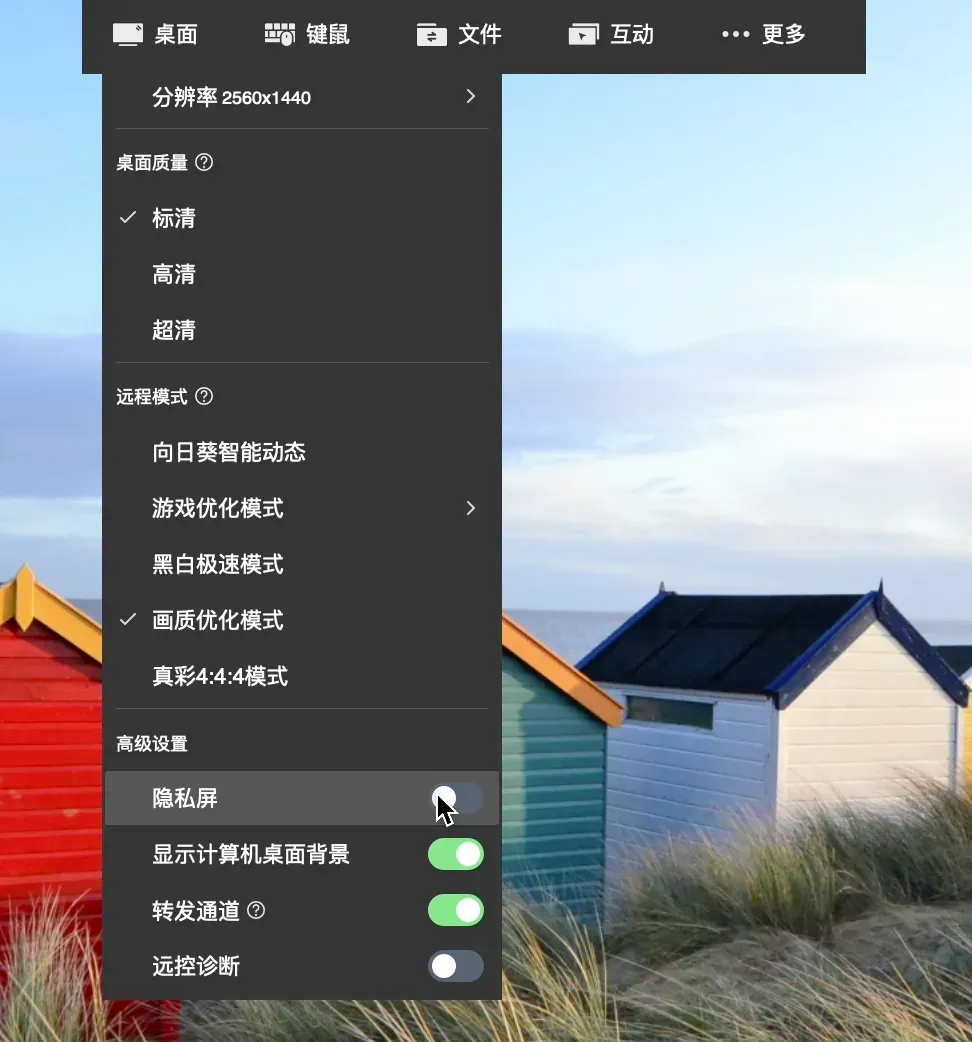
Task: Open the 更多 menu label
Action: 784,35
